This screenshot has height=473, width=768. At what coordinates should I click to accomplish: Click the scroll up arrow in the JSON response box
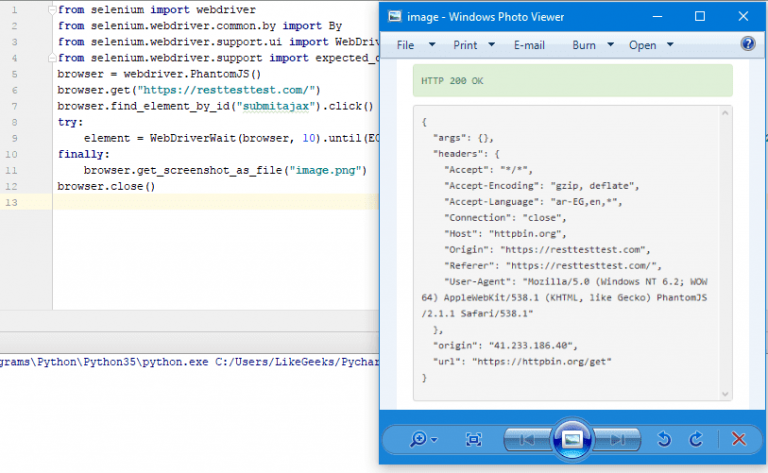725,113
